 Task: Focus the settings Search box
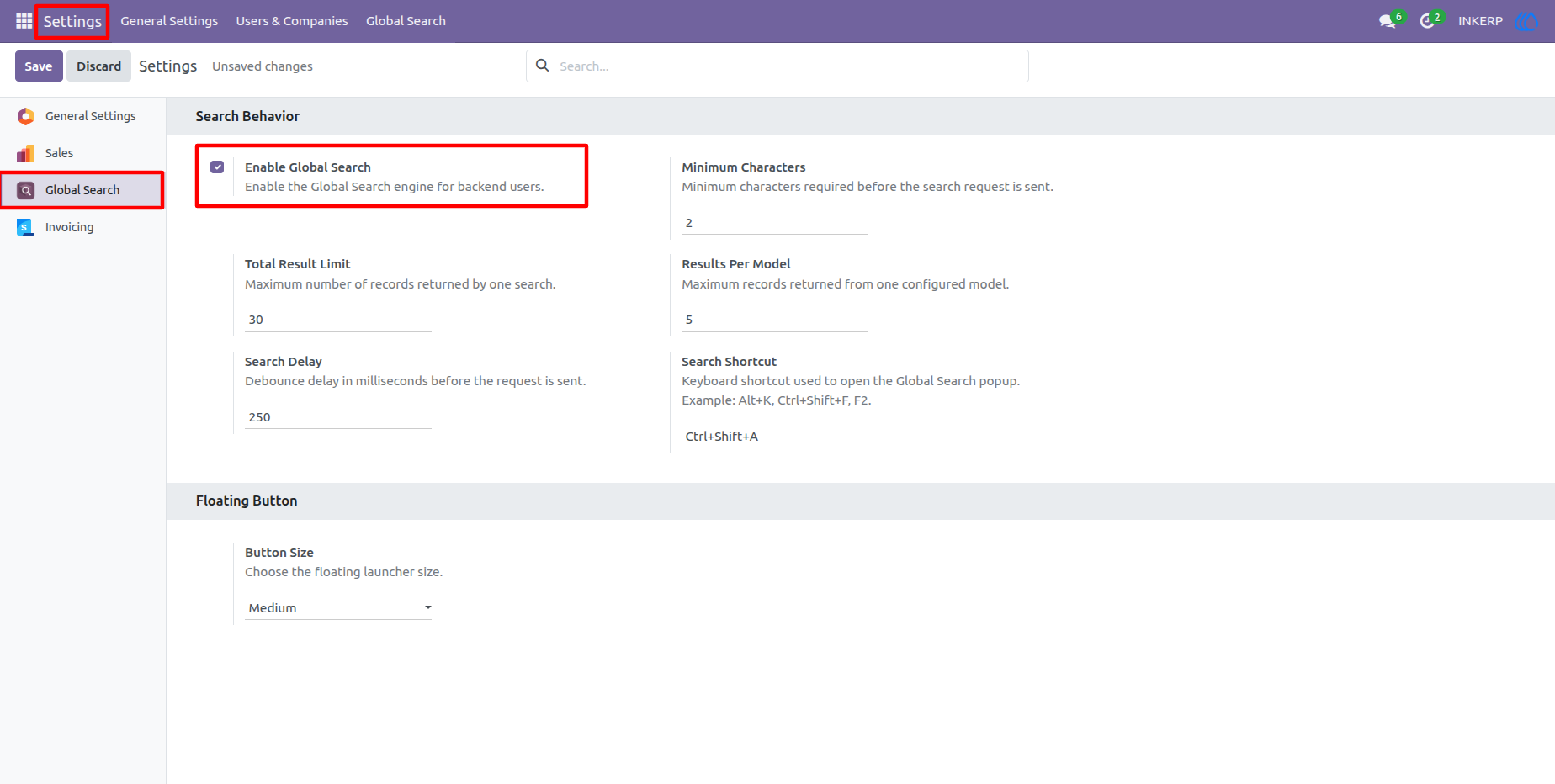click(777, 66)
